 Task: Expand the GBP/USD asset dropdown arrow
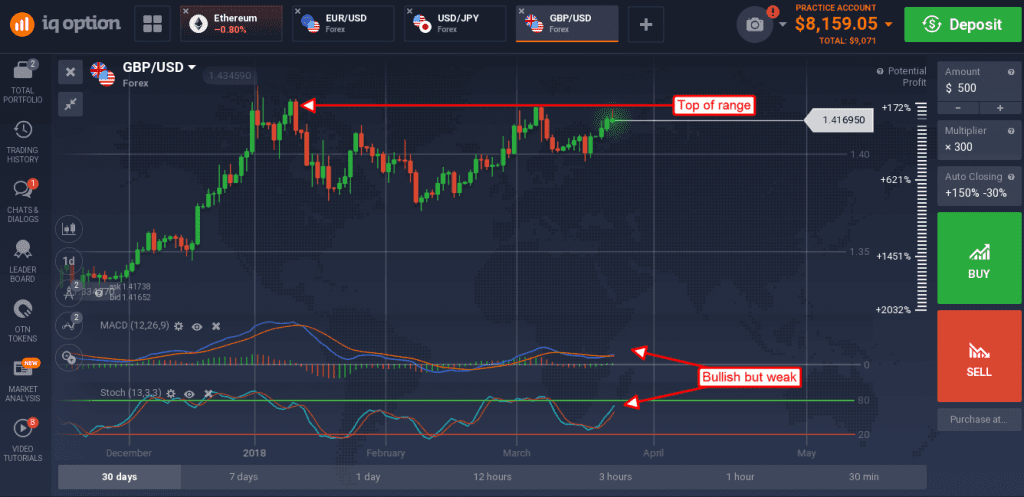(192, 67)
